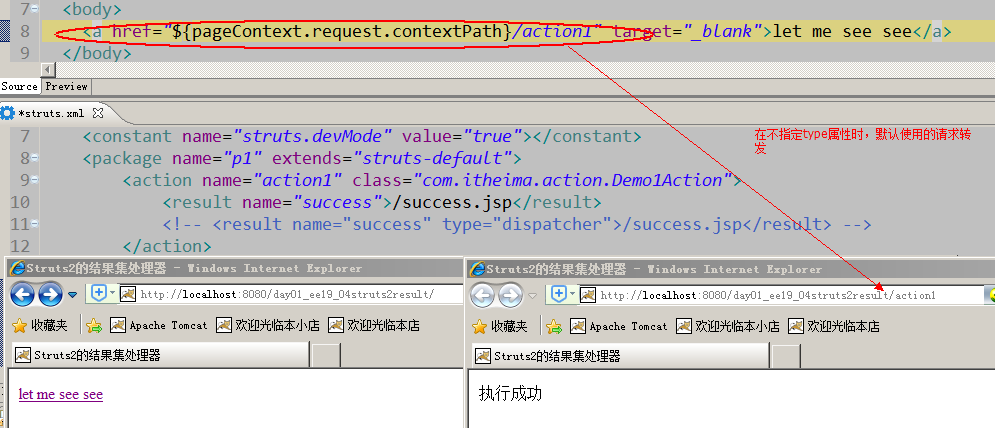995x428 pixels.
Task: Click favicon in left IE address bar
Action: pos(128,294)
